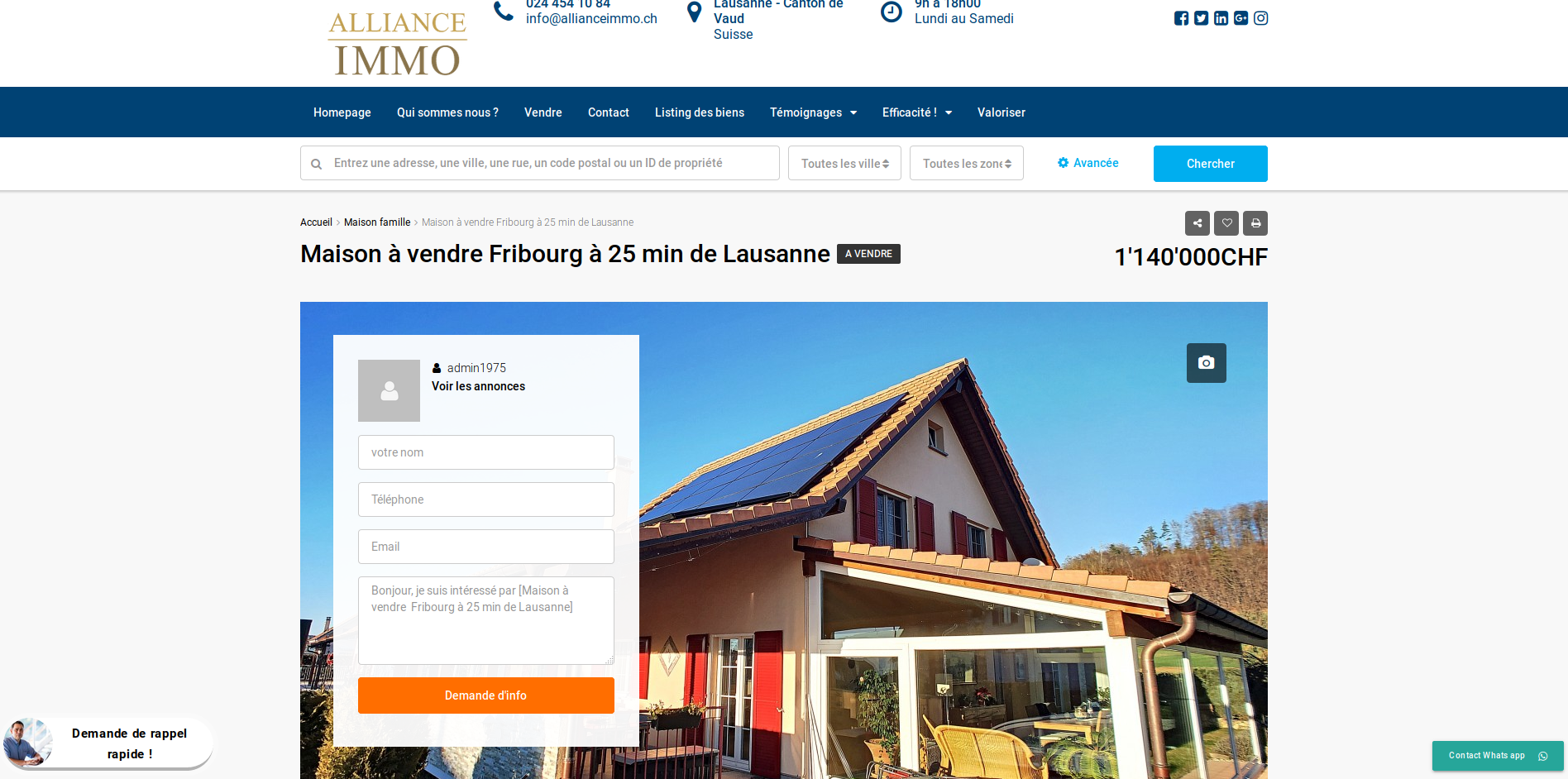Expand the Témoignages menu

[813, 112]
